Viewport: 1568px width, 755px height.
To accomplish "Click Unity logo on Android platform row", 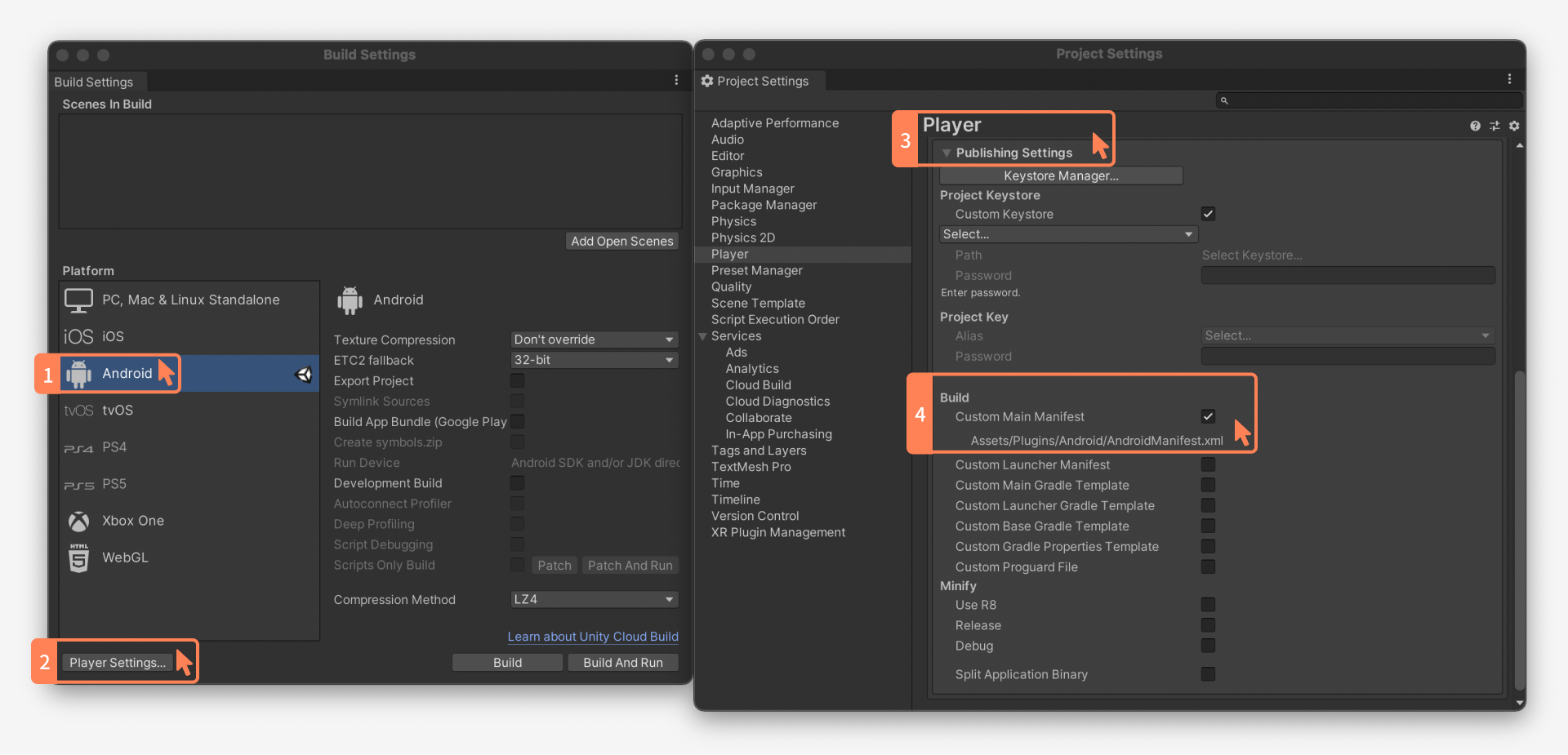I will coord(304,374).
